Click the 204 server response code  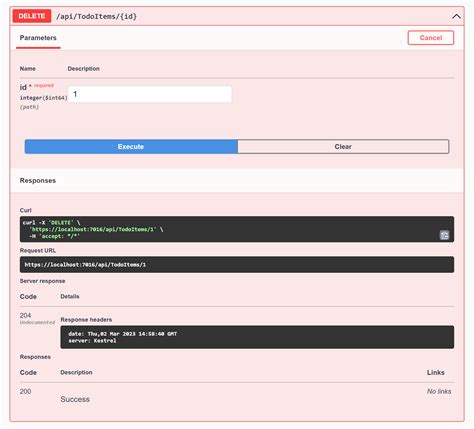coord(25,315)
